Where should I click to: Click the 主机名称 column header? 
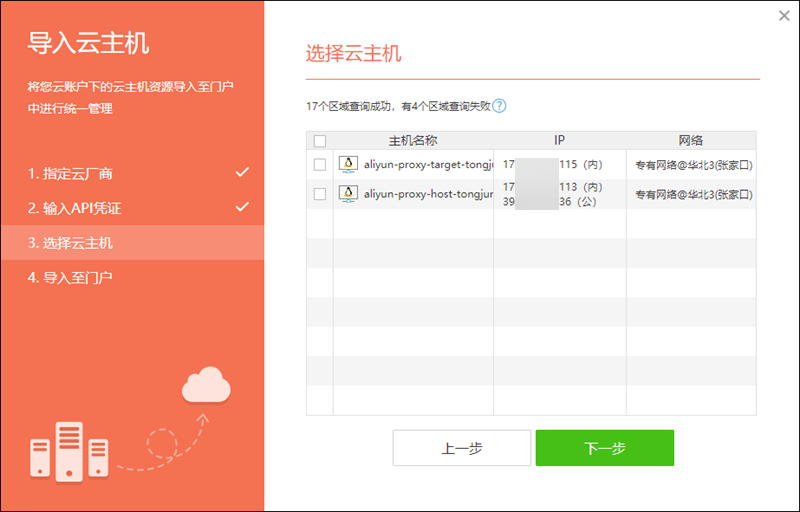tap(413, 141)
